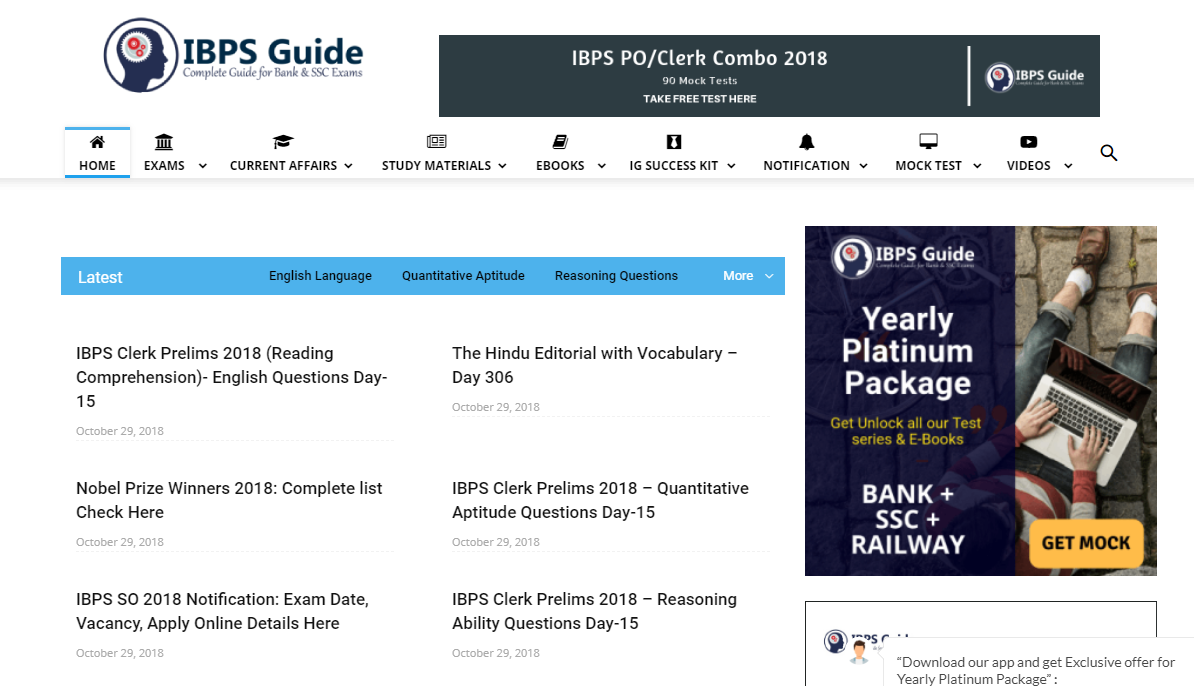The height and width of the screenshot is (686, 1194).
Task: Open the STUDY MATERIALS menu label
Action: pyautogui.click(x=436, y=166)
